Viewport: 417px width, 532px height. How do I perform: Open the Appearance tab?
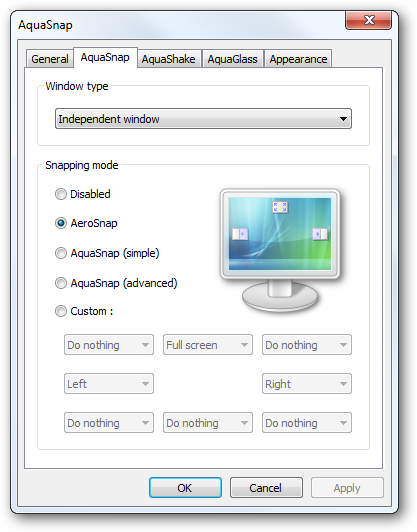(x=298, y=59)
